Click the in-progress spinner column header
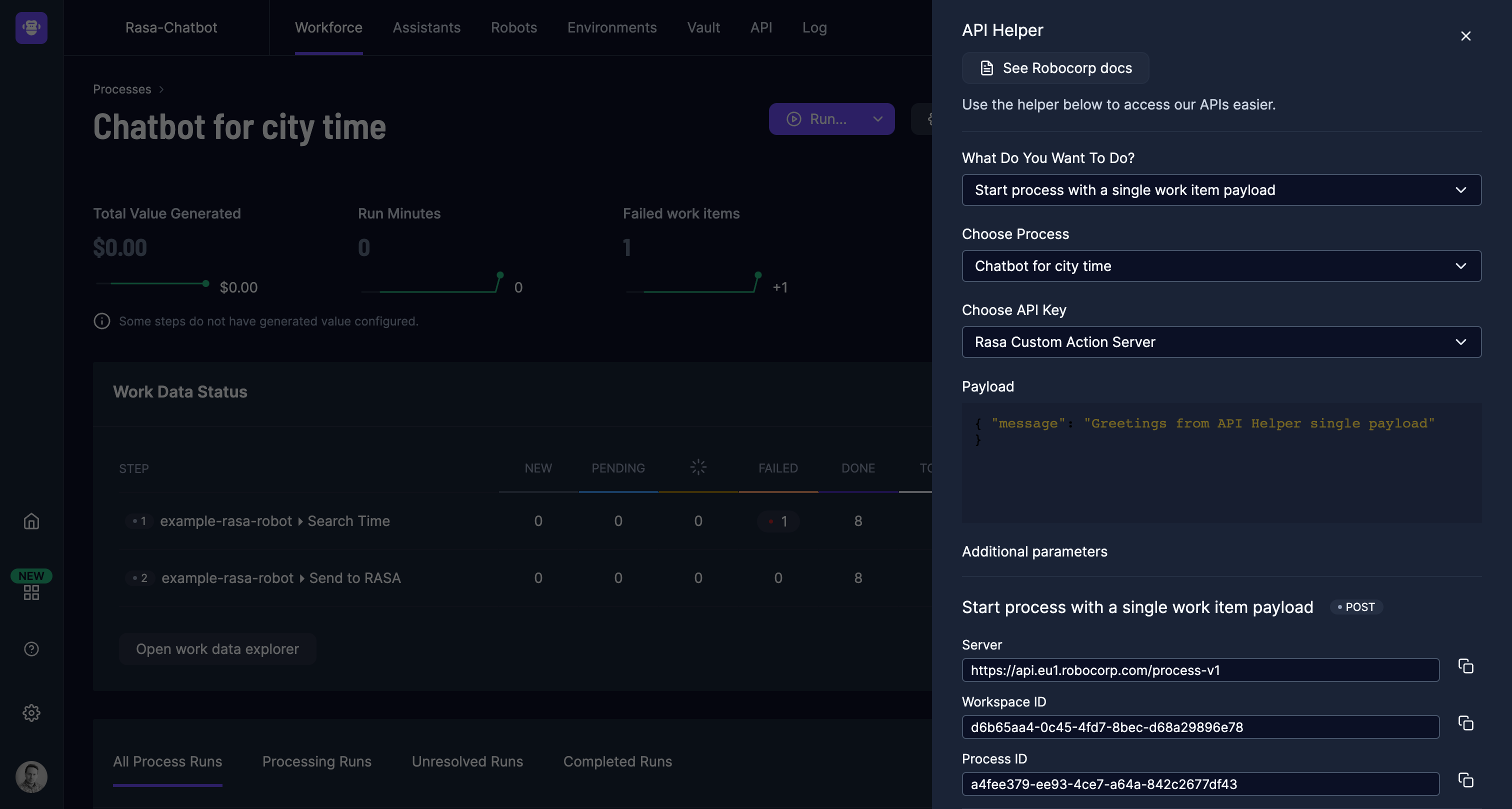 point(698,467)
